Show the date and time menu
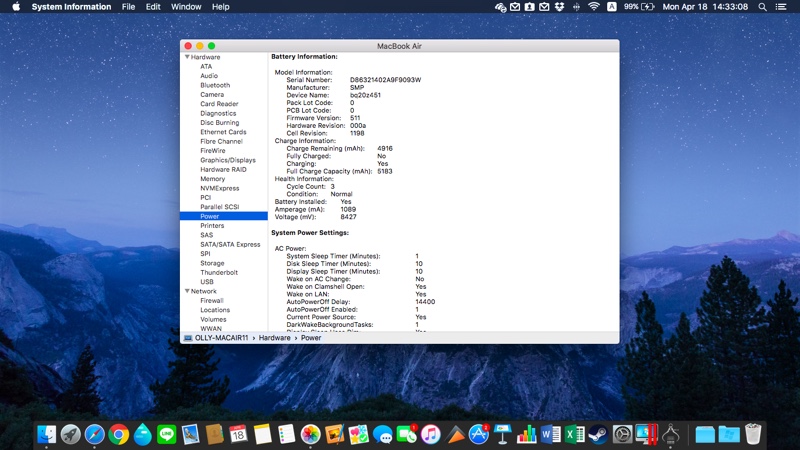The width and height of the screenshot is (800, 450). (x=705, y=7)
